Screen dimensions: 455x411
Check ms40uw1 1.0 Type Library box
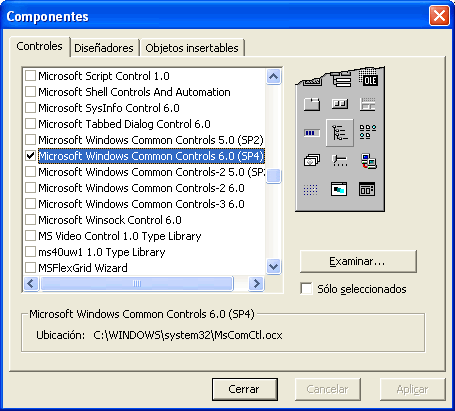[x=30, y=252]
